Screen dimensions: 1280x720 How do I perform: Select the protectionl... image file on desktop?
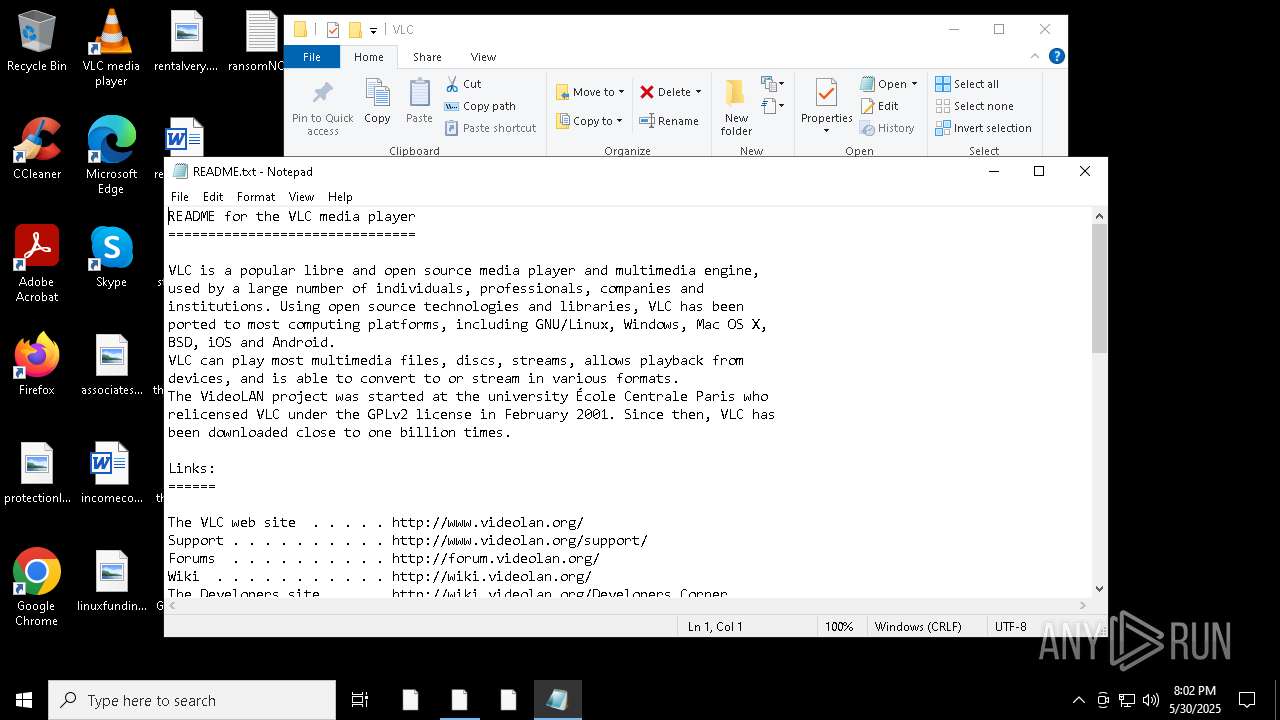click(37, 473)
